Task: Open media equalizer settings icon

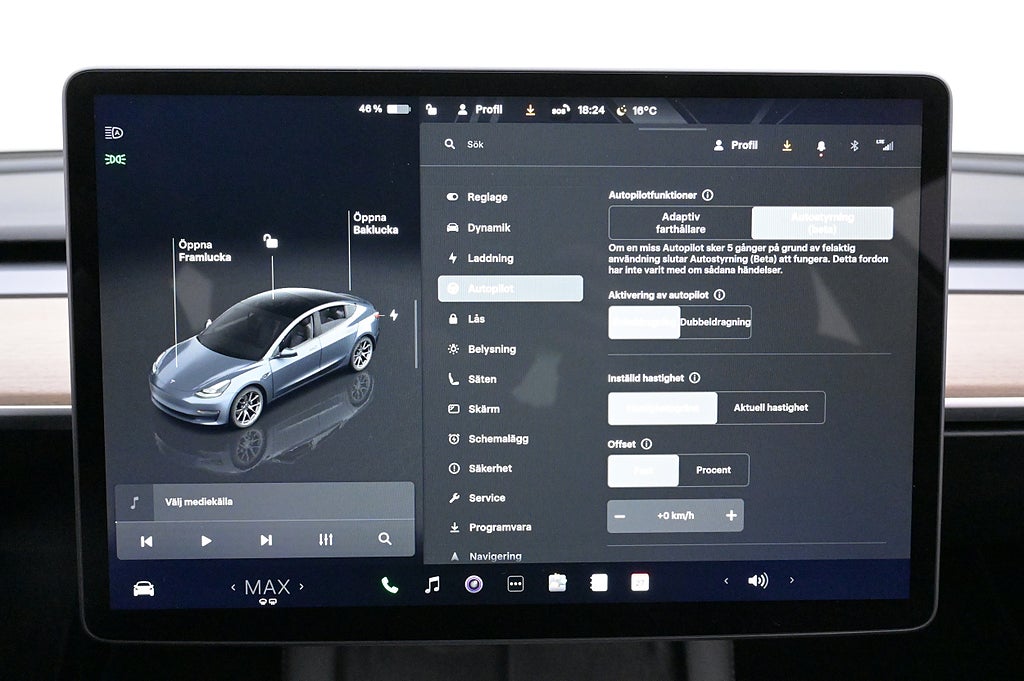Action: click(x=326, y=540)
